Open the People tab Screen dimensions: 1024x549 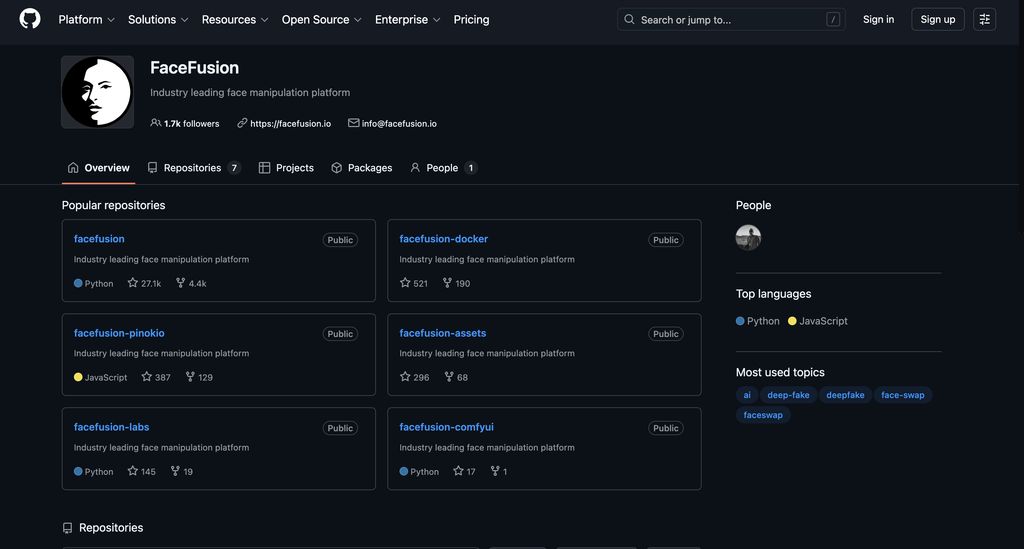click(x=443, y=168)
